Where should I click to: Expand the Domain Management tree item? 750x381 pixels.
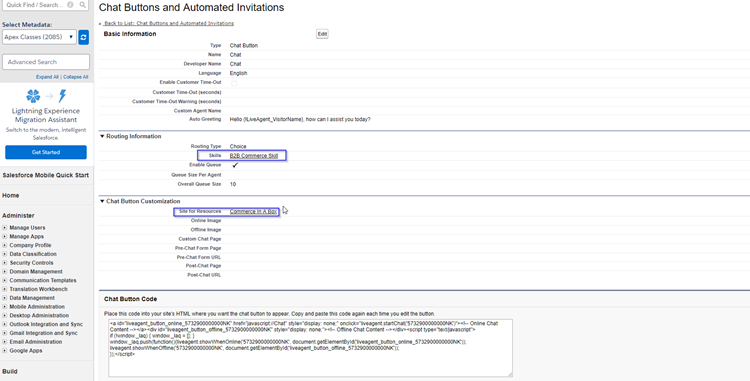click(5, 272)
